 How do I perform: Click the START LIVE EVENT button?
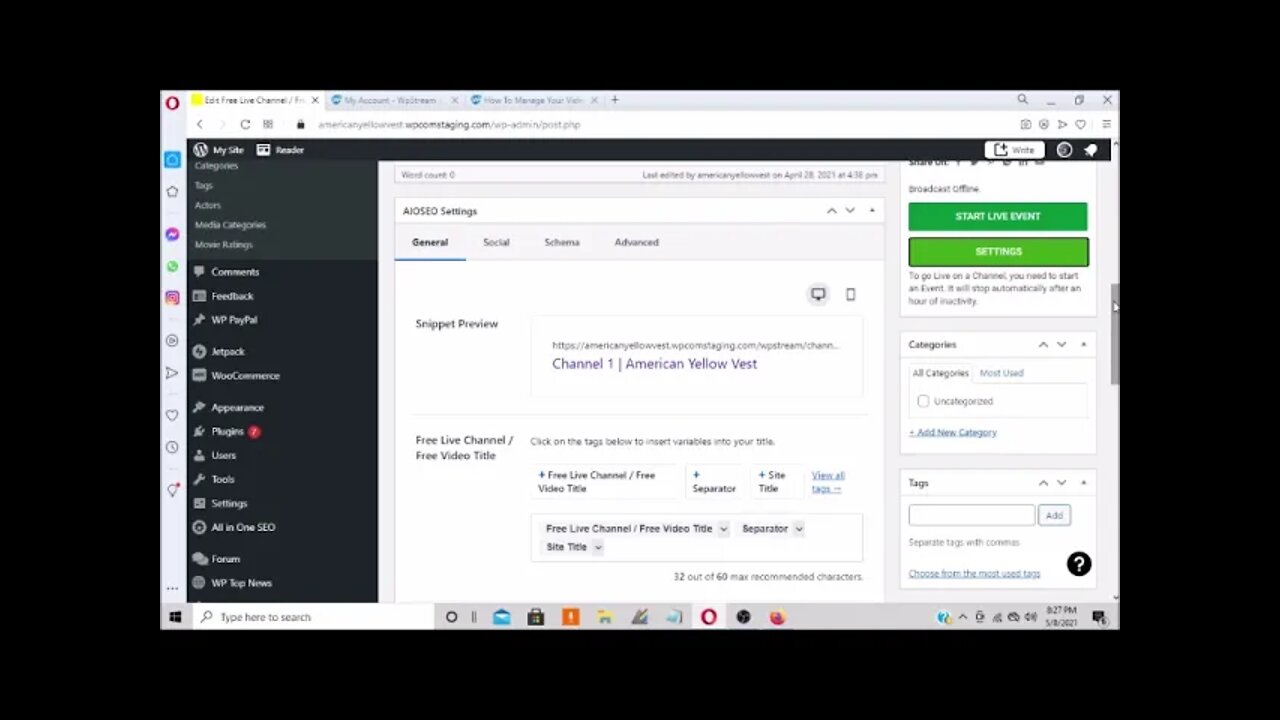[998, 217]
